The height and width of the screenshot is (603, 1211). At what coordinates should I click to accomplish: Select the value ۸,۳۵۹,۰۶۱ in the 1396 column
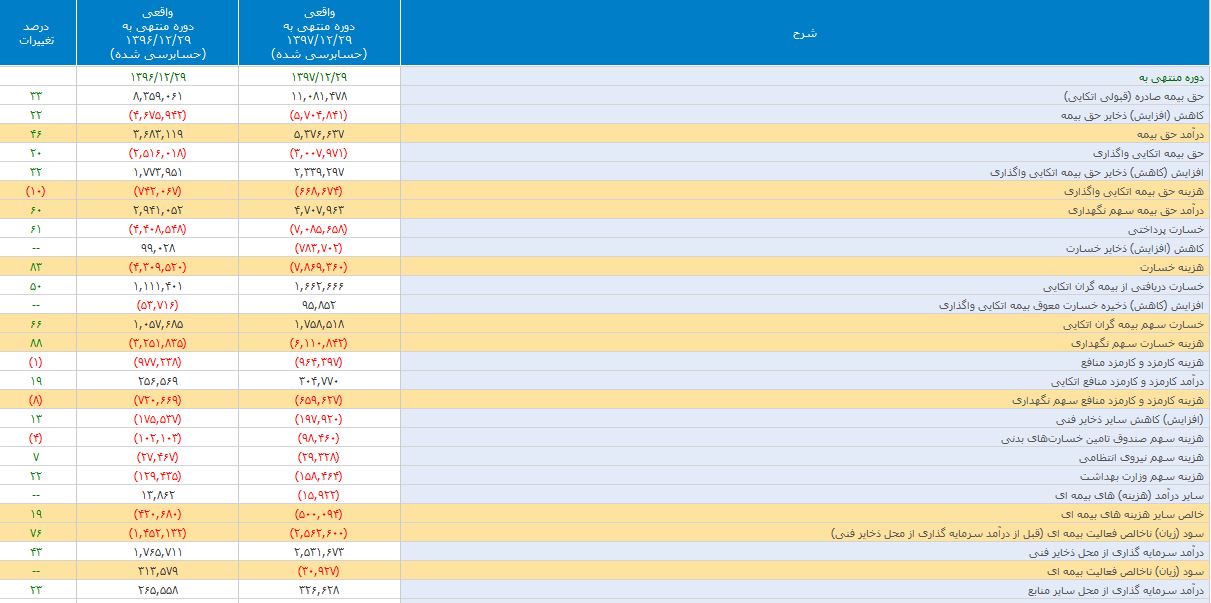(x=158, y=96)
